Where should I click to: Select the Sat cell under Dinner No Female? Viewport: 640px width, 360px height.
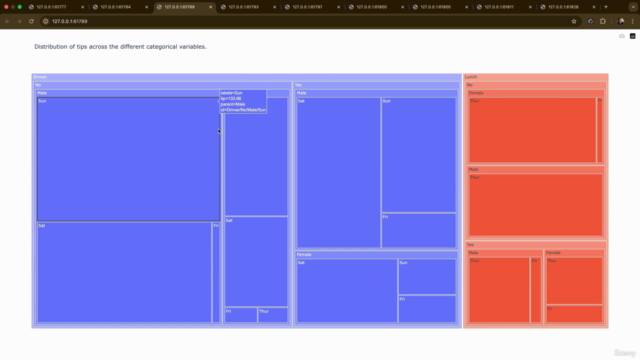[256, 262]
